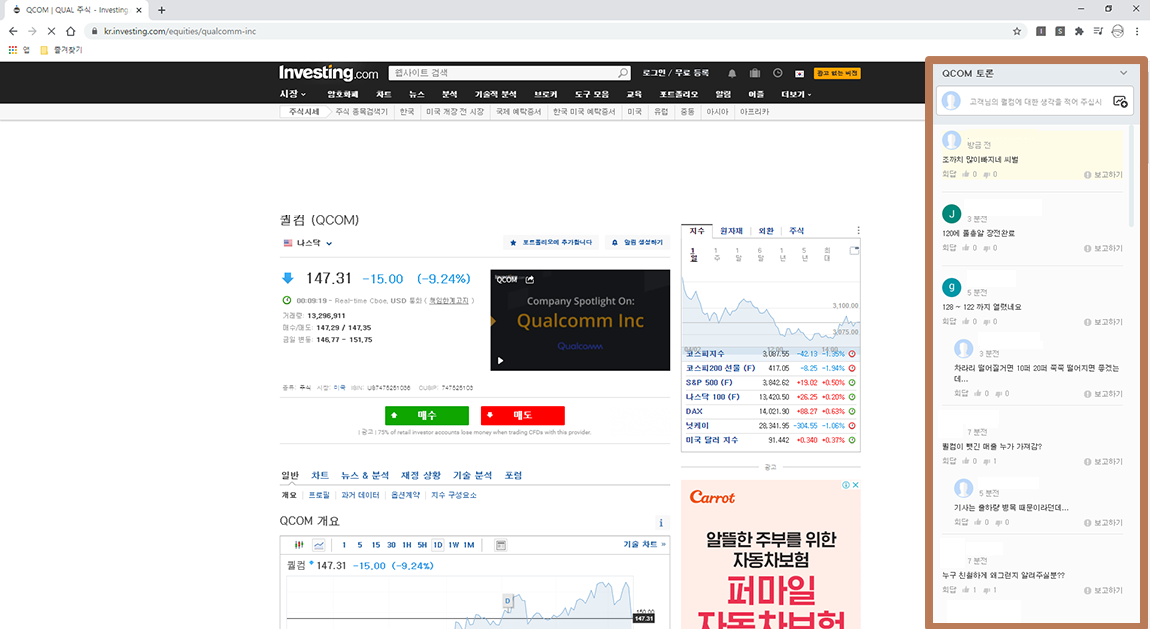Screen dimensions: 1150x629
Task: Click the search magnifier icon in Investing header
Action: [623, 73]
